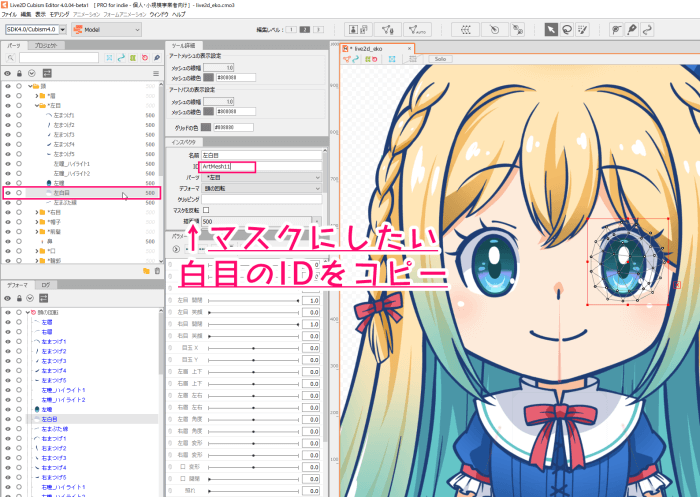The height and width of the screenshot is (497, 700).
Task: Open the パーツ dropdown in Inspector
Action: 262,177
